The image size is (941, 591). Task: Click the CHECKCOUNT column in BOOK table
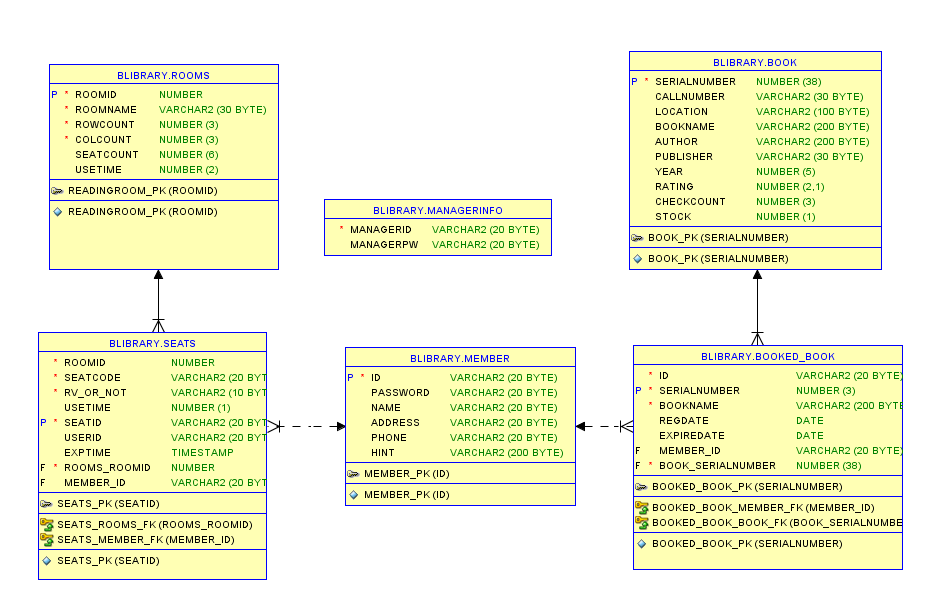tap(690, 202)
